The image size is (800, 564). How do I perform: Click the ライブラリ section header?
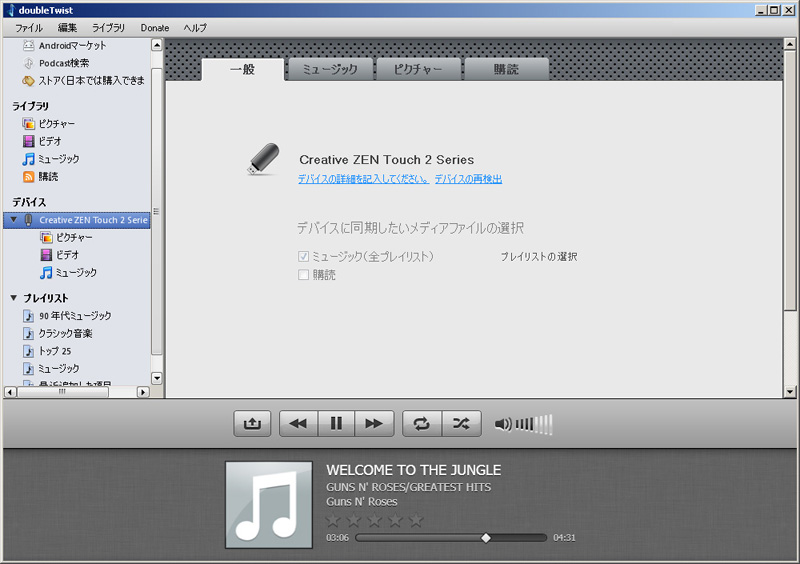click(31, 106)
